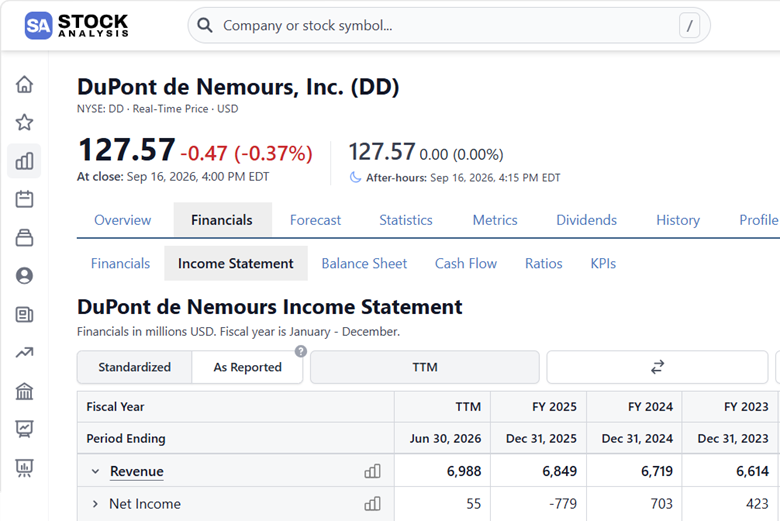The image size is (780, 521).
Task: Open the Dividends tab
Action: [586, 220]
